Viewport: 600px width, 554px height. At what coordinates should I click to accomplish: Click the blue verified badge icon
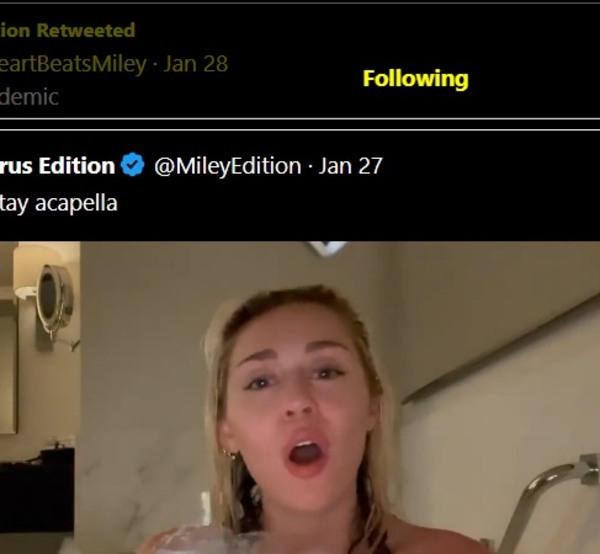click(133, 166)
